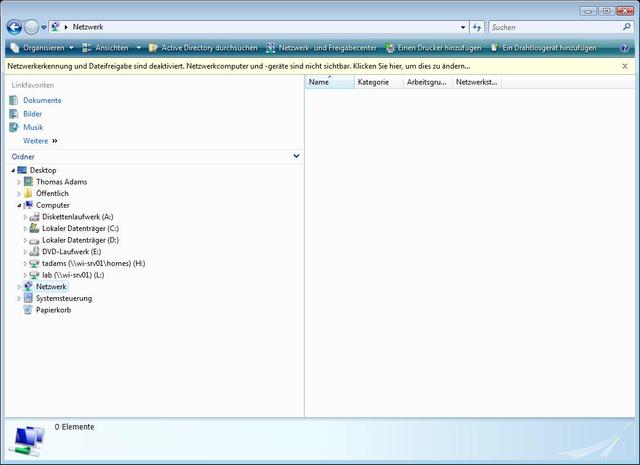The height and width of the screenshot is (465, 640).
Task: Collapse the Computer tree node
Action: point(19,206)
